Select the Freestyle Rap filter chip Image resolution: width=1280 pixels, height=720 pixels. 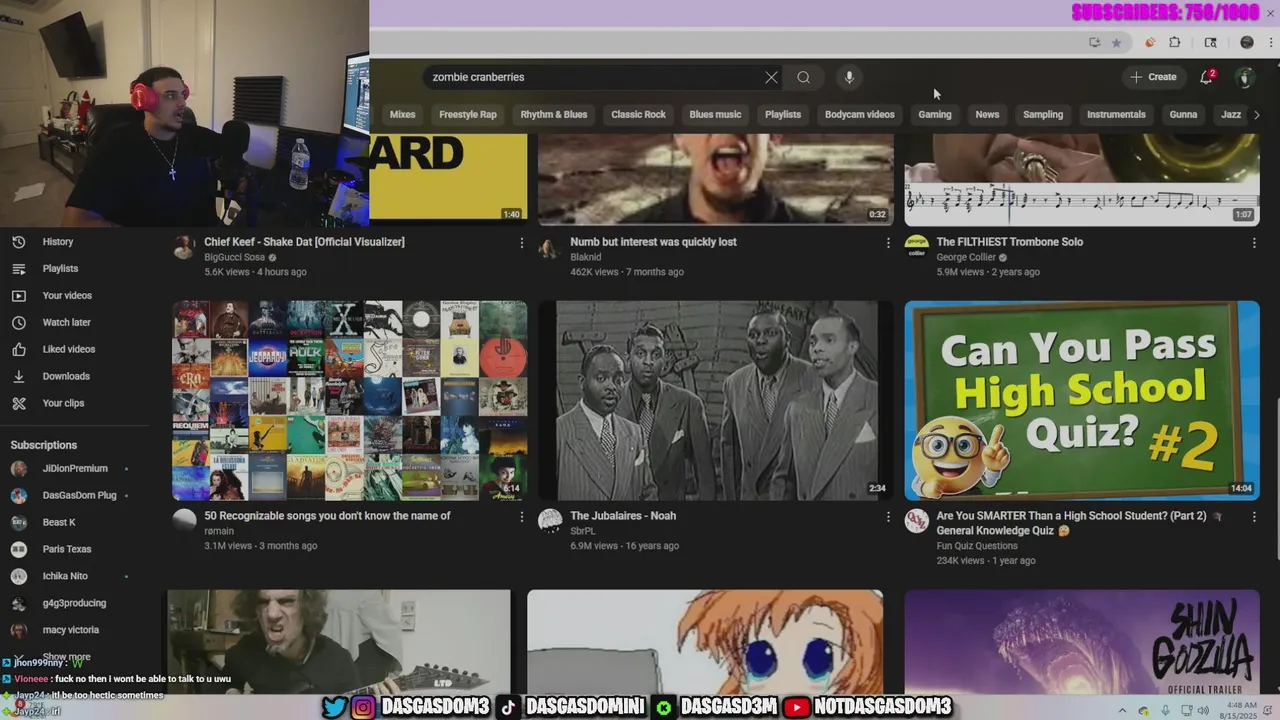coord(468,114)
